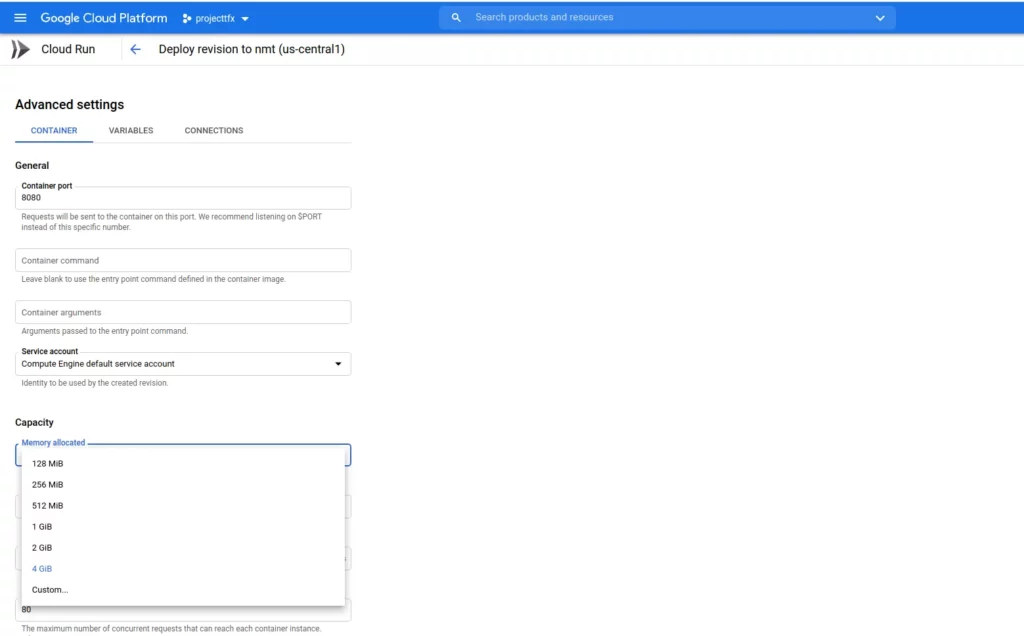The image size is (1024, 636).
Task: Click the Google Cloud Platform logo text
Action: 104,18
